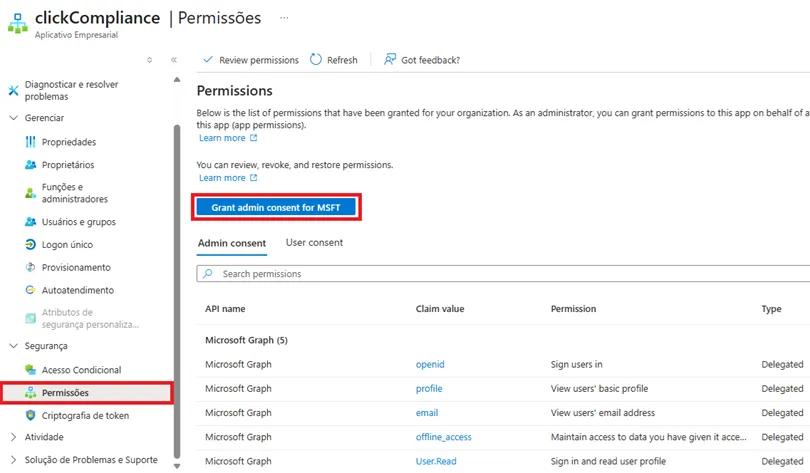The image size is (810, 473).
Task: Sort by the API name column header
Action: (x=225, y=309)
